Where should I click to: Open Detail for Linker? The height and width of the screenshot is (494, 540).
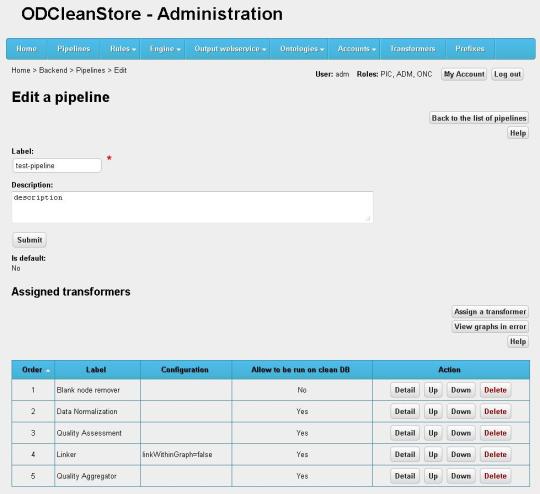pos(405,455)
